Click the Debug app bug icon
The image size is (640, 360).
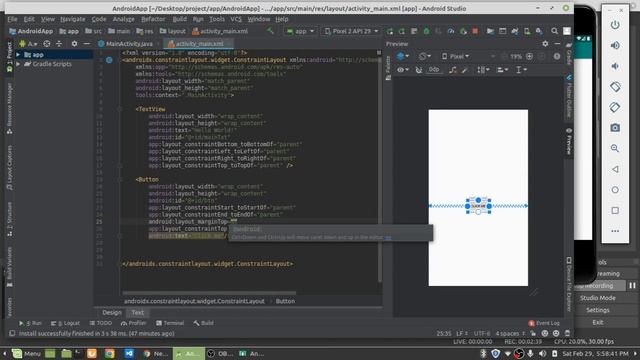click(426, 31)
